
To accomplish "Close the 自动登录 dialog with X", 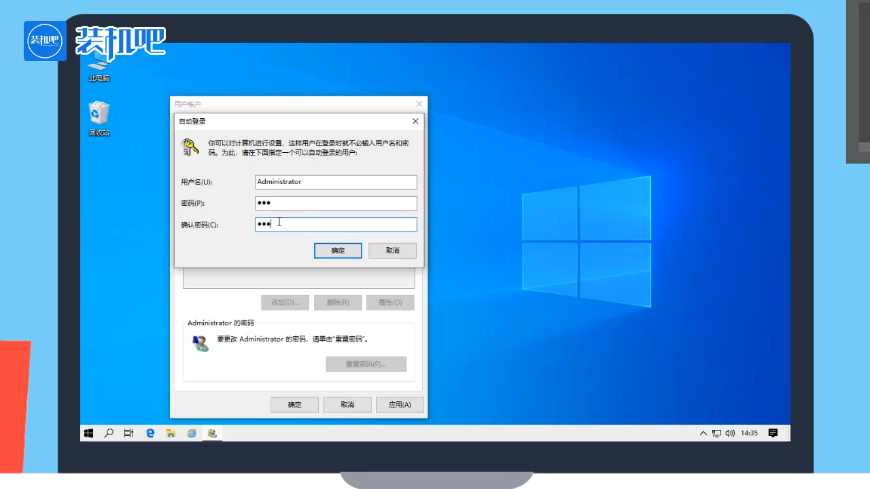I will pyautogui.click(x=415, y=121).
